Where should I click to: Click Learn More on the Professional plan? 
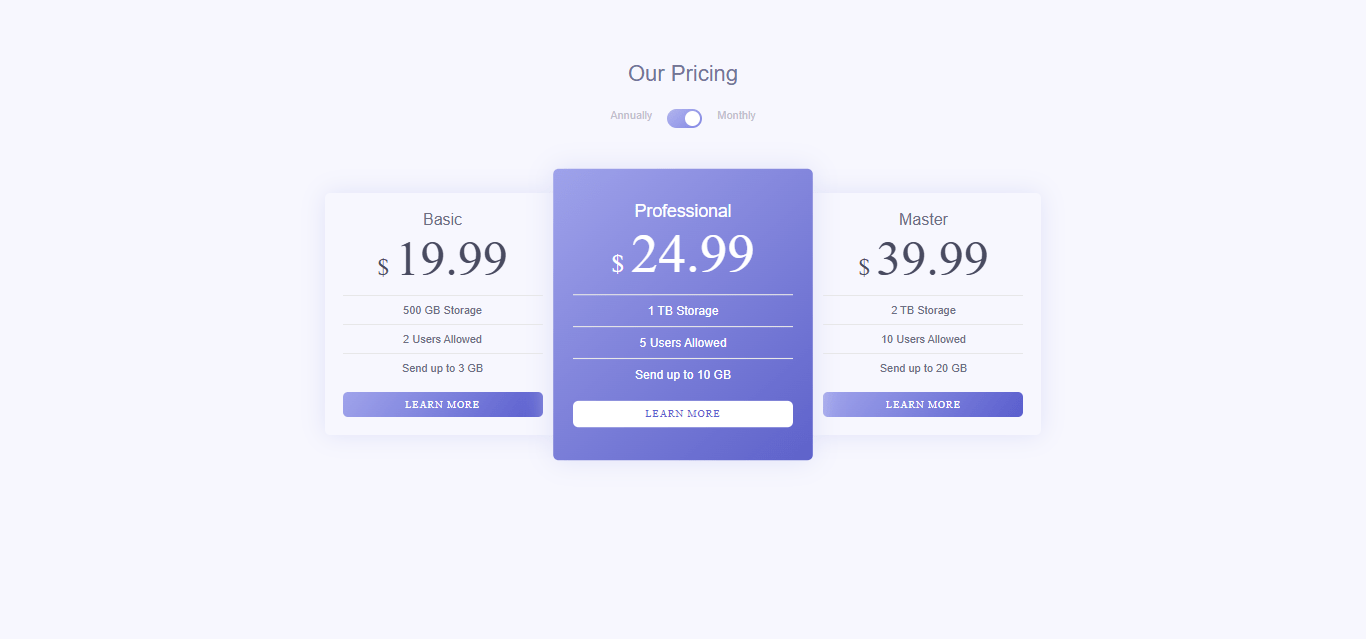682,413
